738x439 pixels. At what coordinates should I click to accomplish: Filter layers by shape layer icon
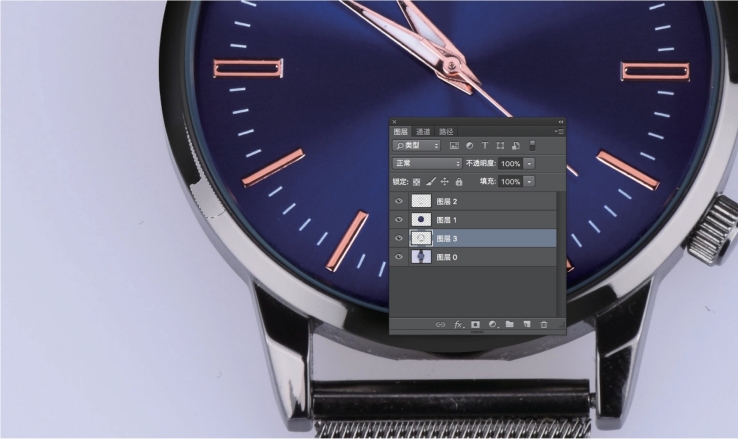tap(500, 146)
